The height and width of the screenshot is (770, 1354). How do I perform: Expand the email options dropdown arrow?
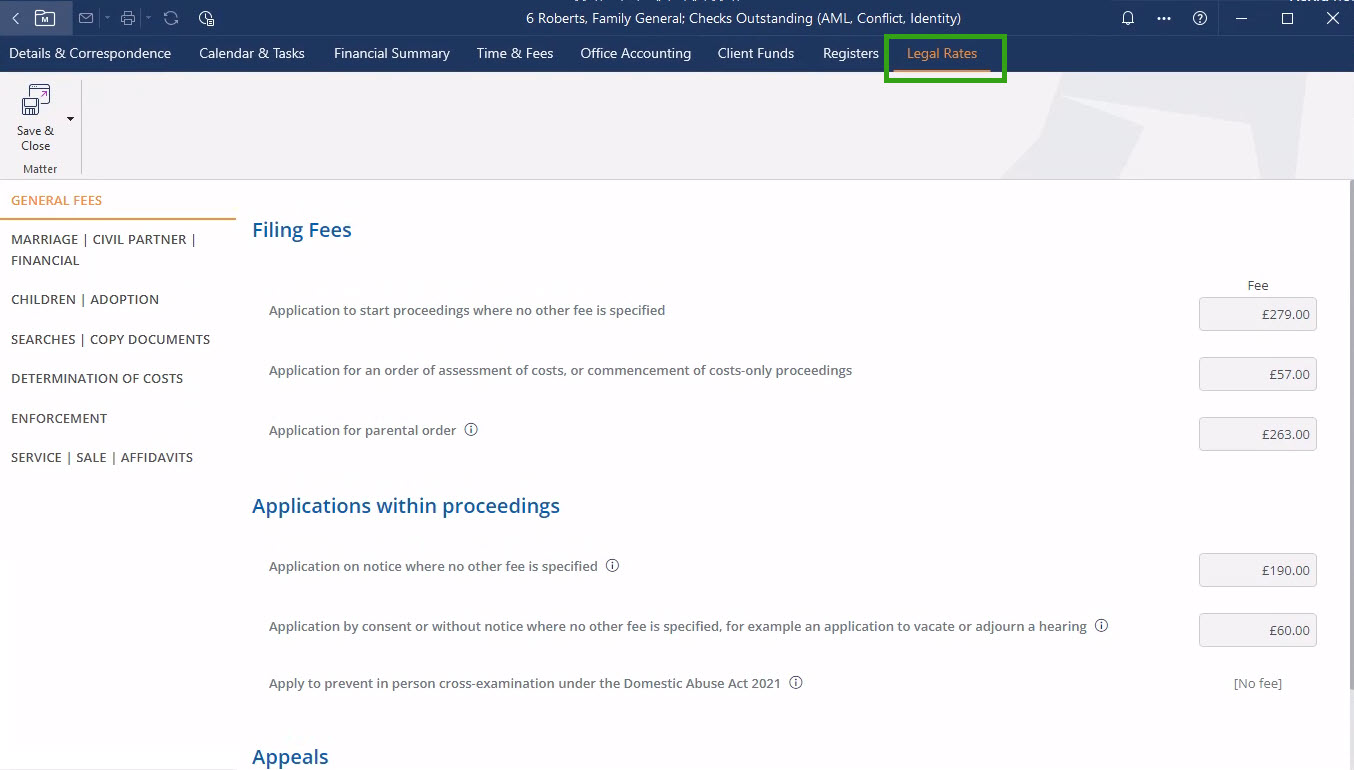click(x=105, y=18)
